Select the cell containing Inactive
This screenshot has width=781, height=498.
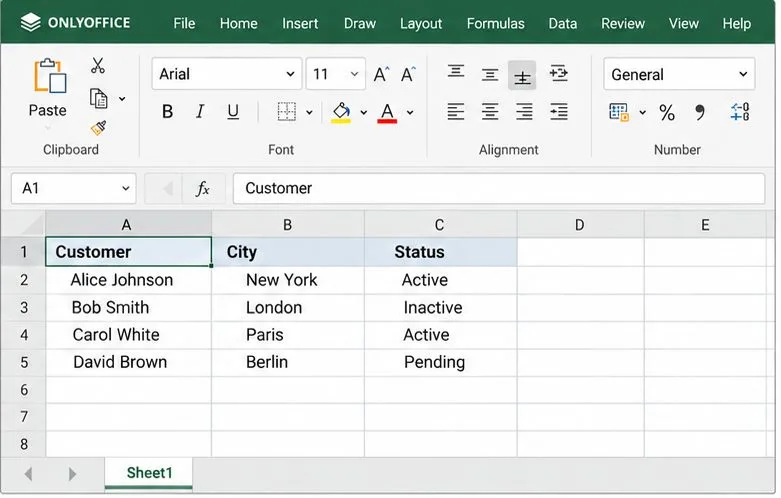click(x=441, y=308)
